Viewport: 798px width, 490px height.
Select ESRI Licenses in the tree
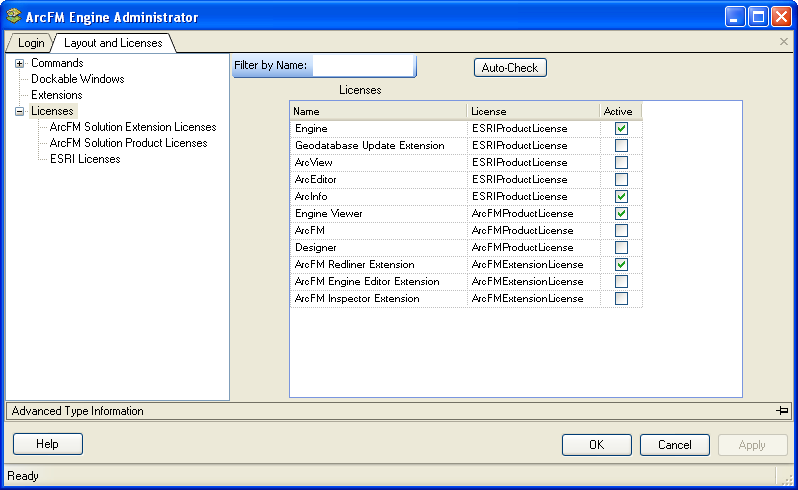coord(85,159)
